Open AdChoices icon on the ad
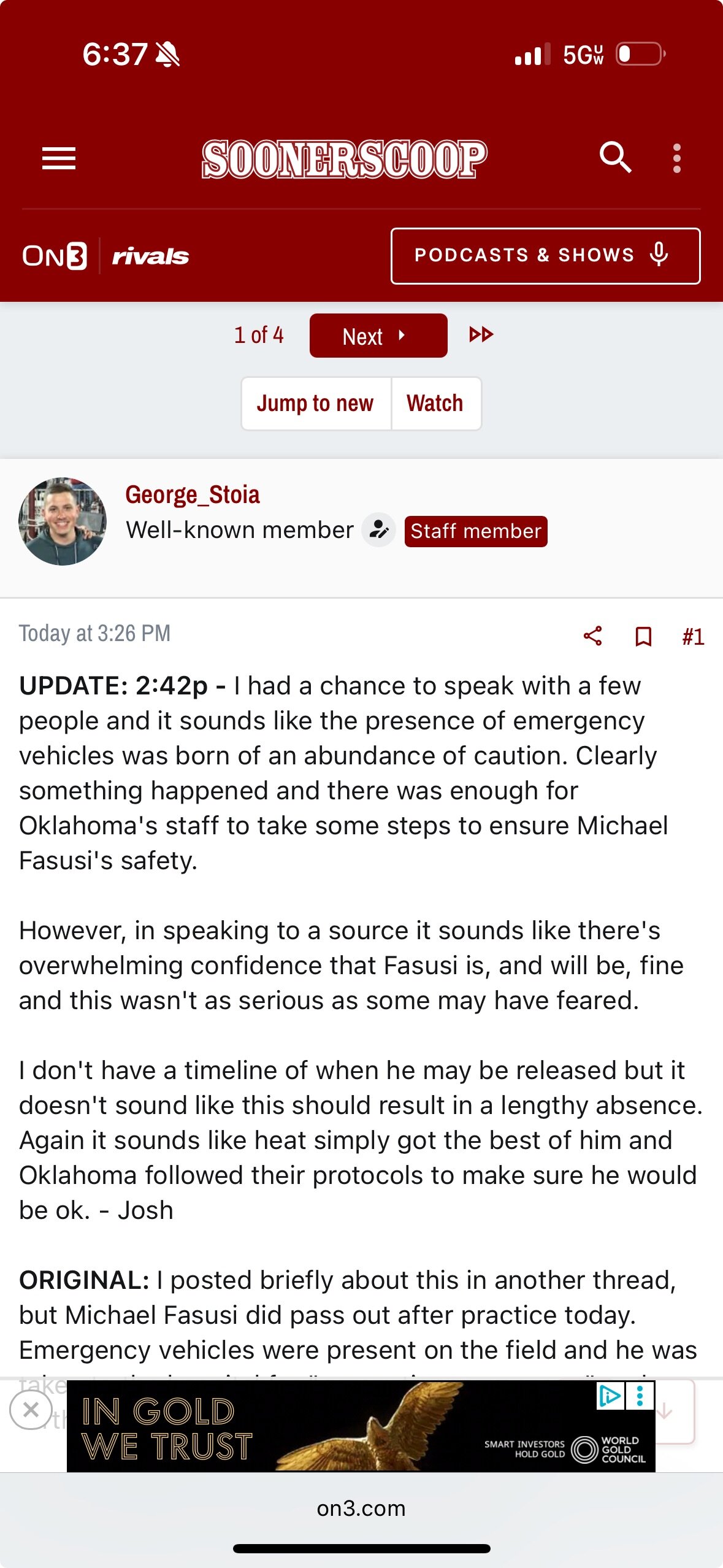 pos(610,1397)
